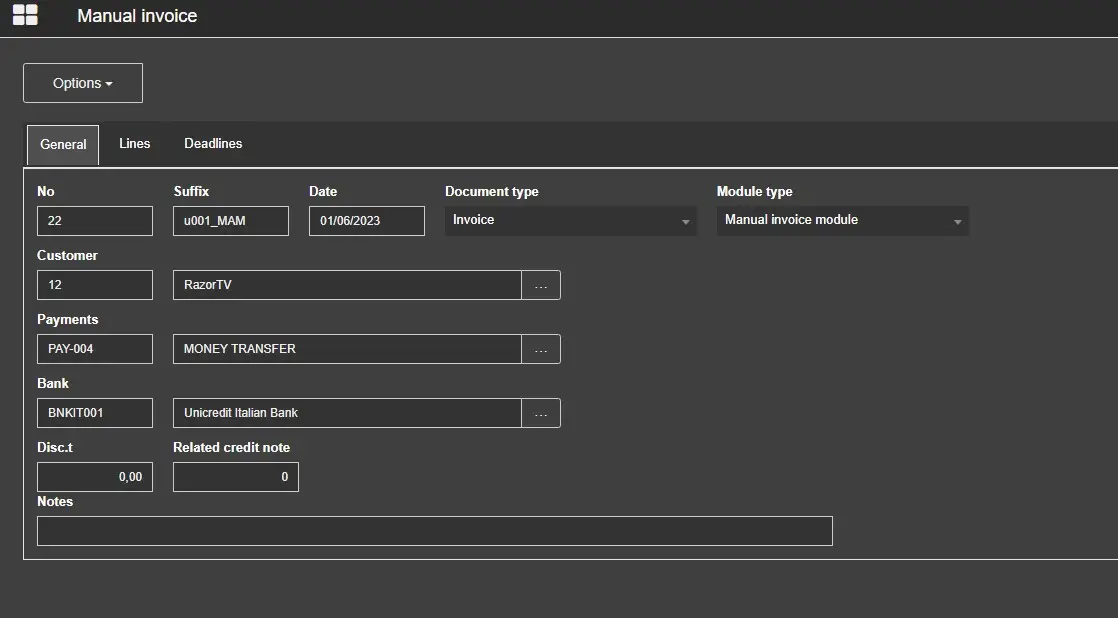Image resolution: width=1118 pixels, height=618 pixels.
Task: Click the Payments lookup ellipsis button
Action: pos(541,349)
